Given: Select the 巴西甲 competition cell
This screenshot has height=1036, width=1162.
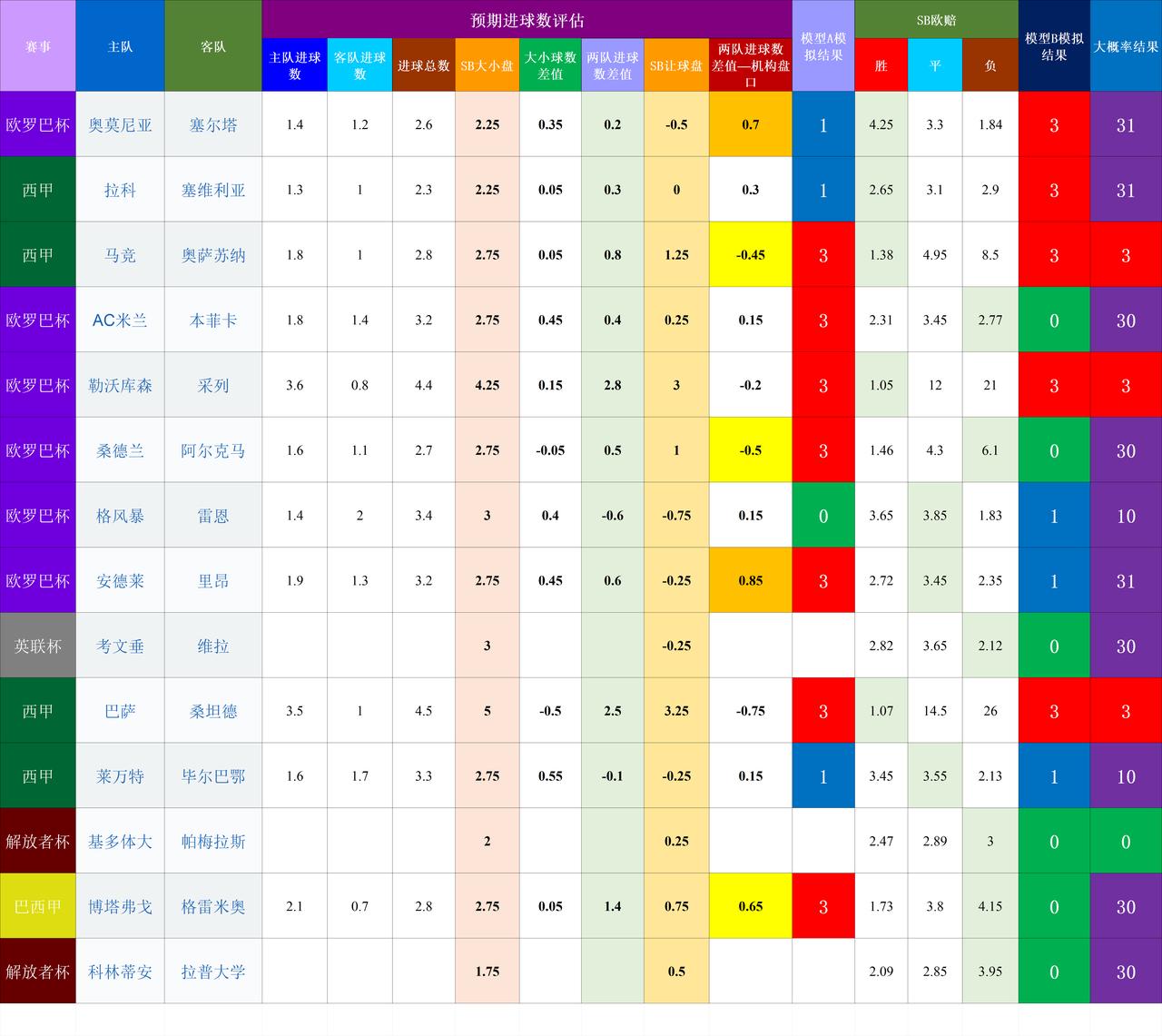Looking at the screenshot, I should point(38,906).
